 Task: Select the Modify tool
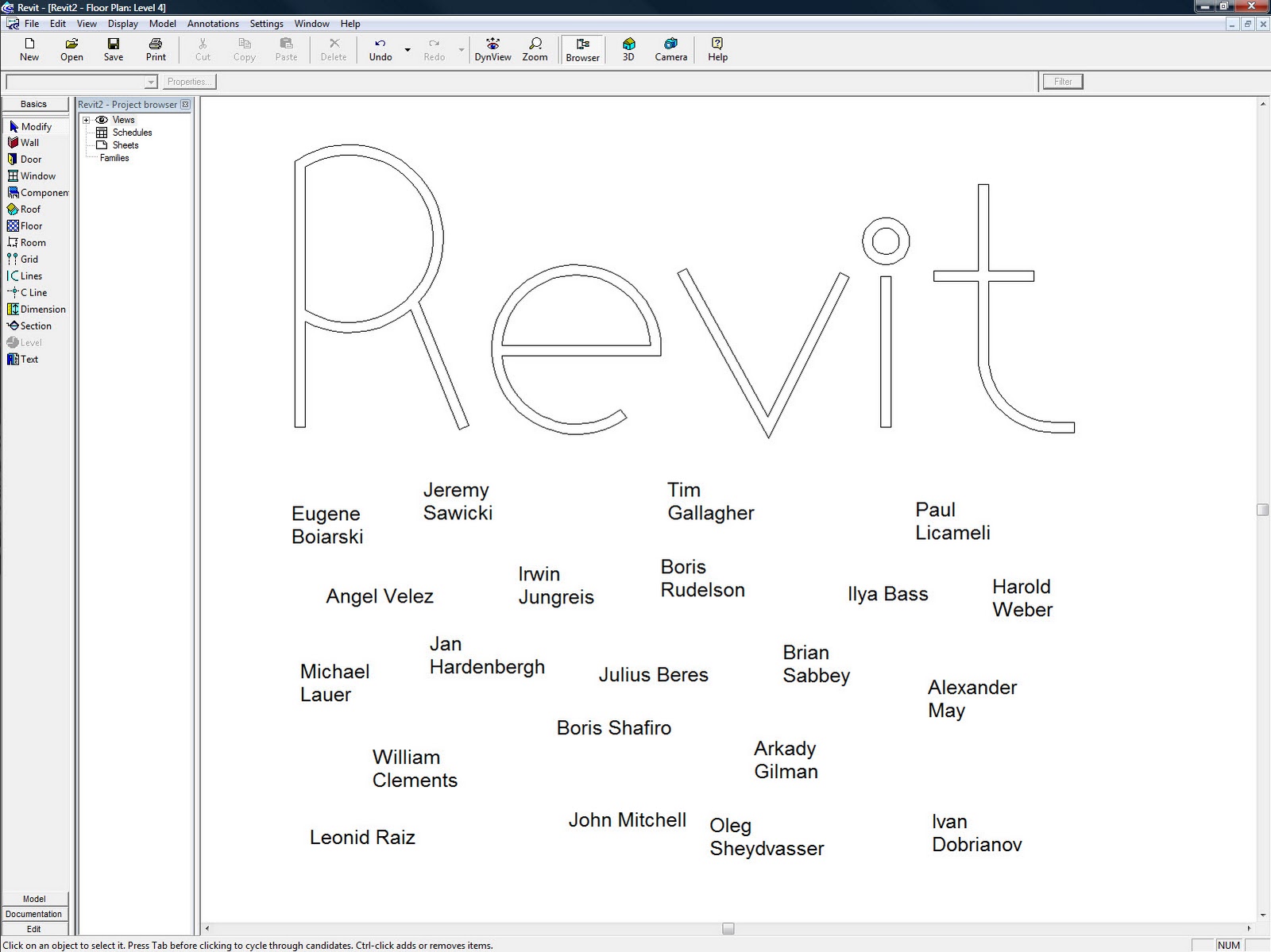tap(37, 126)
